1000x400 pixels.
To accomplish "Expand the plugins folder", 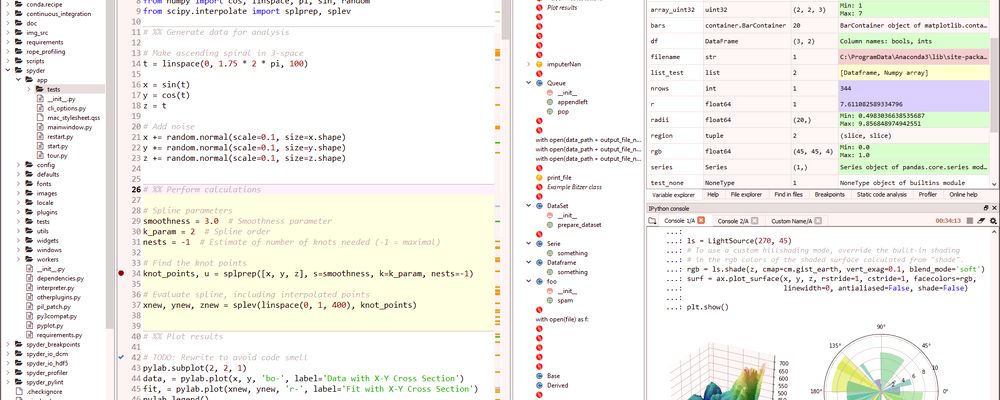I will pos(18,212).
